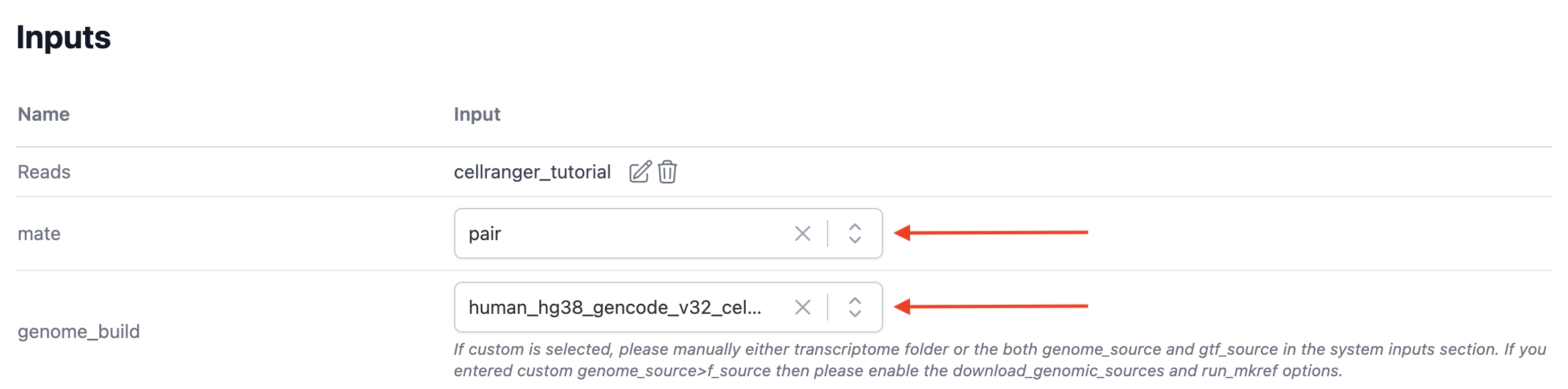Clear the mate selection using the X icon
Screen dimensions: 1568x389
coord(802,233)
